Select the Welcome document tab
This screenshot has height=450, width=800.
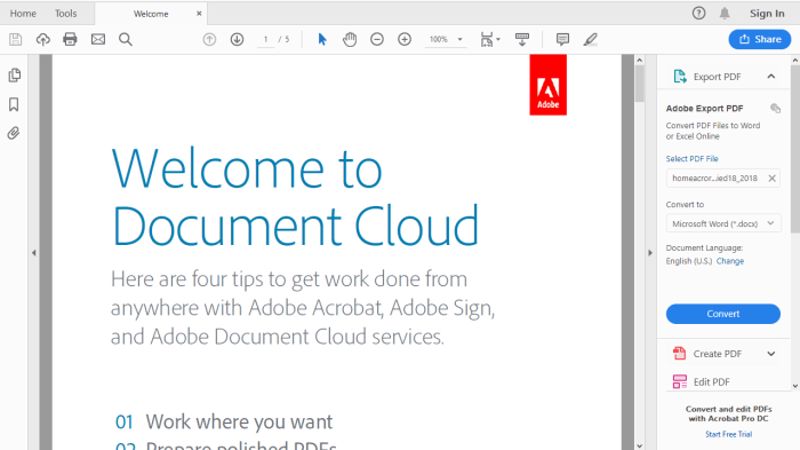[151, 14]
